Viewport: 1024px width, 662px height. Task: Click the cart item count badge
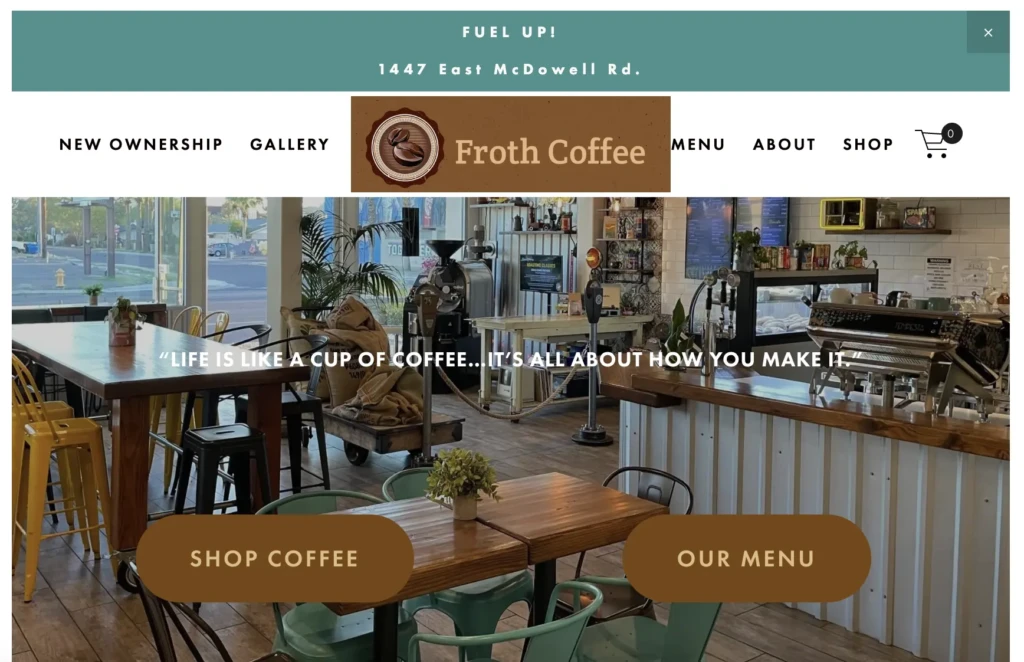951,134
